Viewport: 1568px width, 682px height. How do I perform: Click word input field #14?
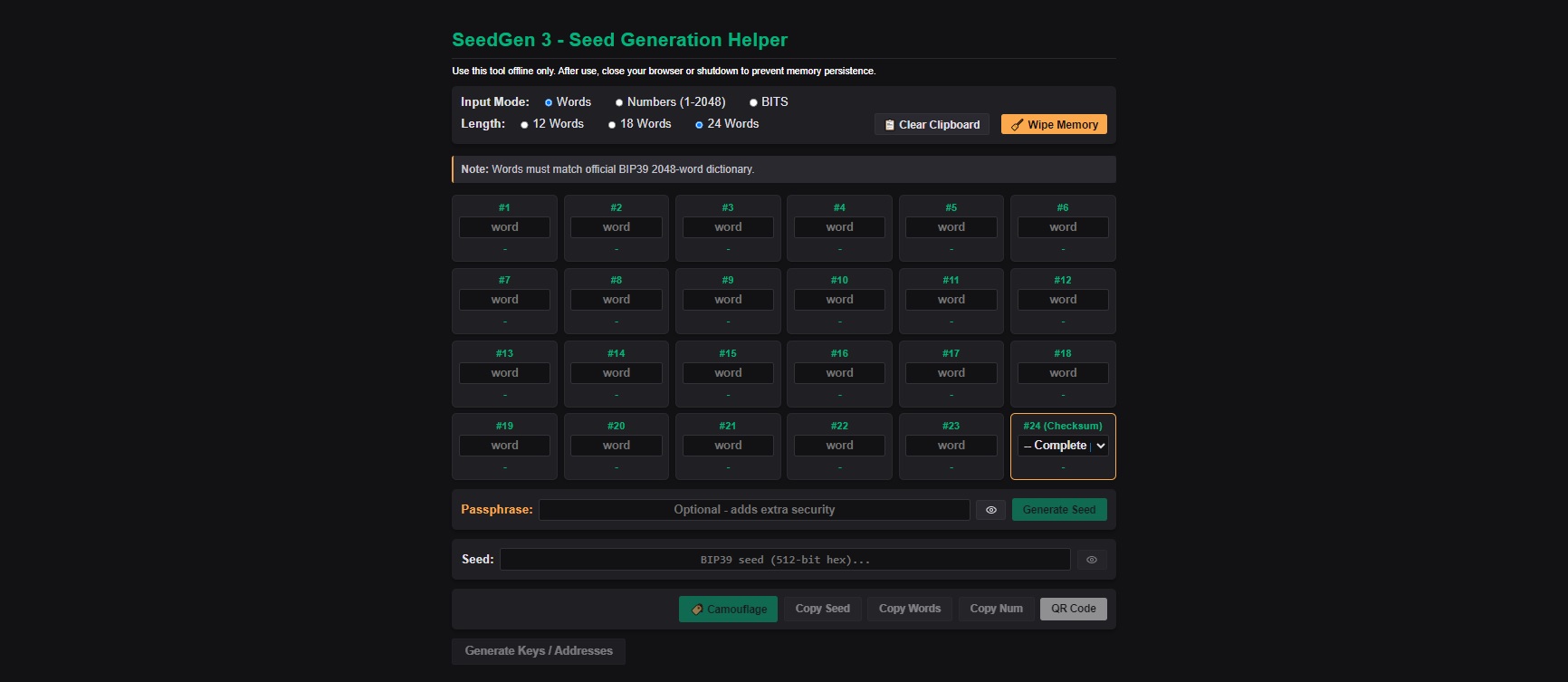(617, 373)
